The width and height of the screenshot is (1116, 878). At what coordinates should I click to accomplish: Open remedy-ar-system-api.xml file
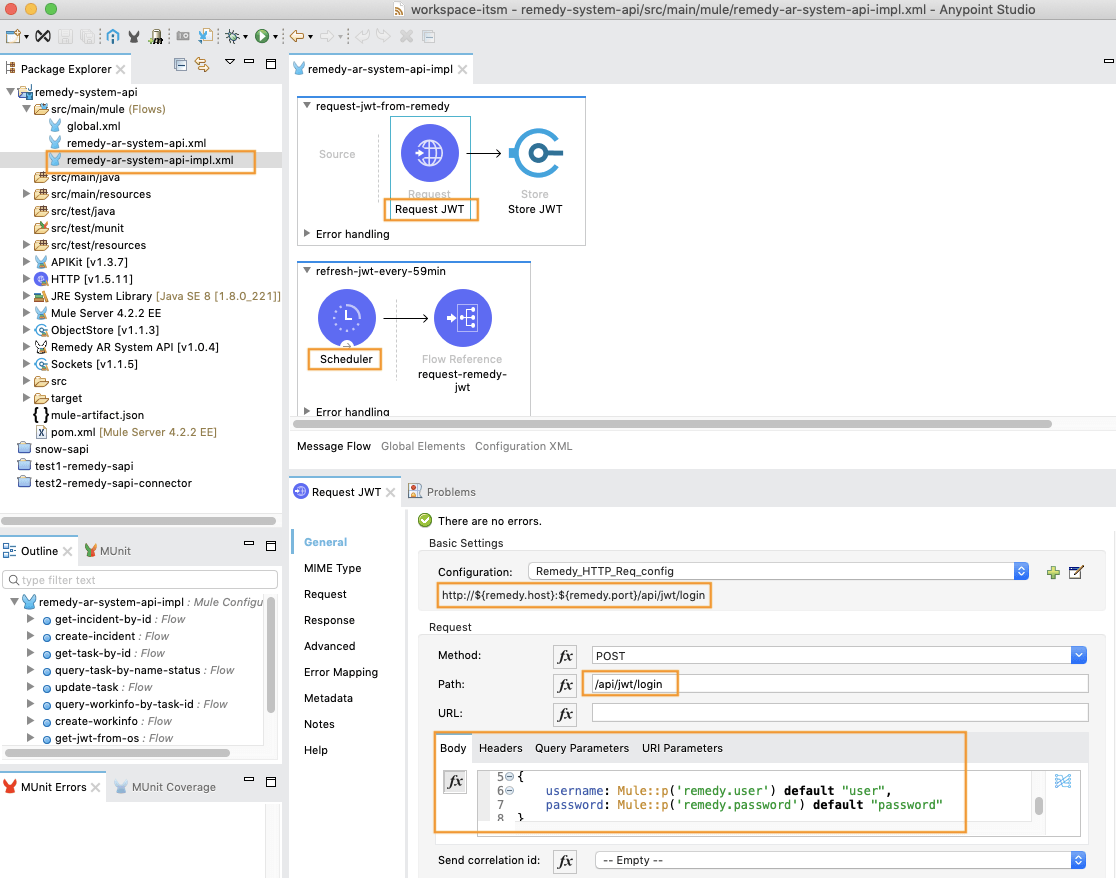click(x=136, y=143)
